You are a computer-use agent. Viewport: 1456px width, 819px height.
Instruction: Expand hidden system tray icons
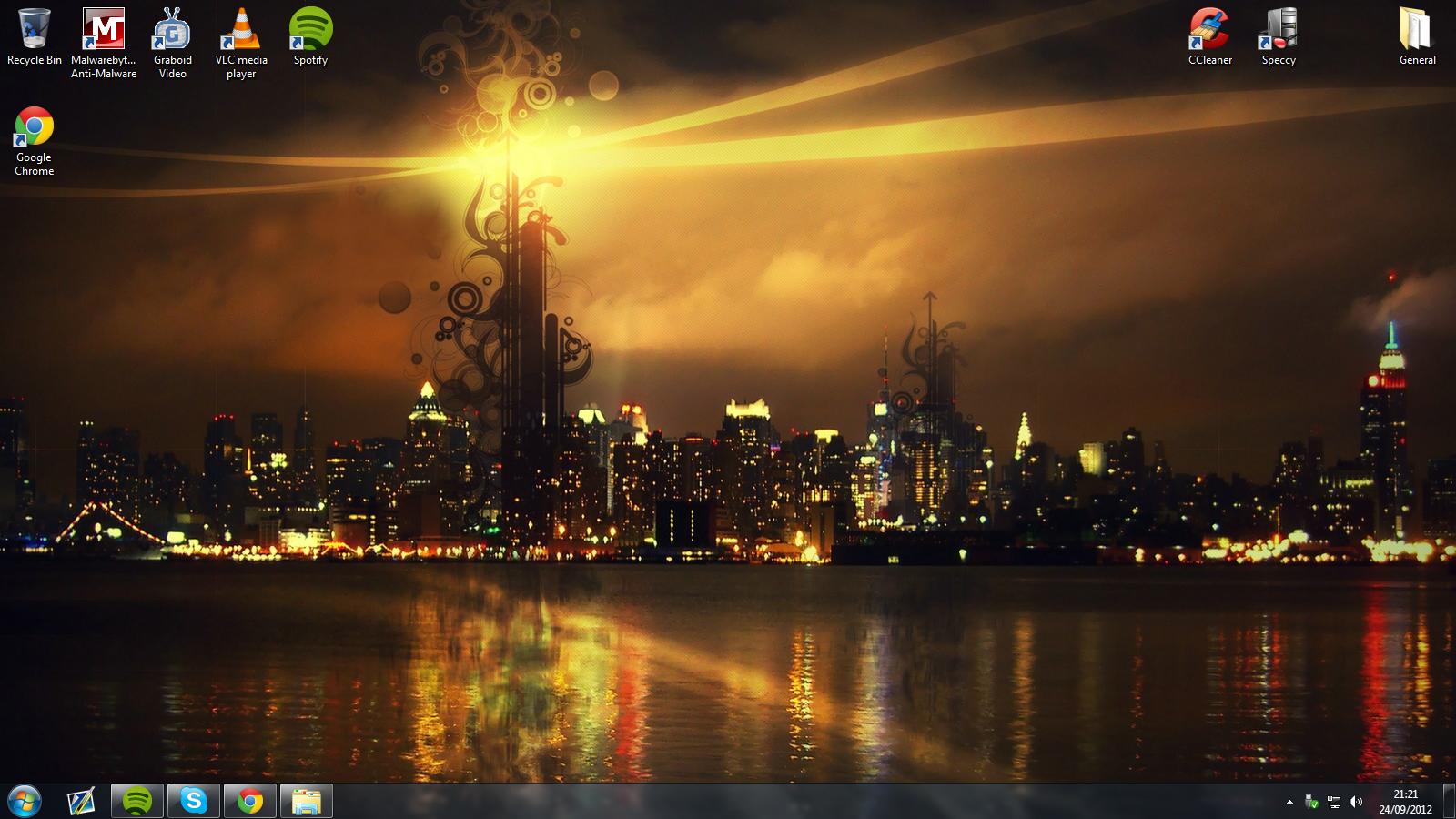coord(1289,802)
